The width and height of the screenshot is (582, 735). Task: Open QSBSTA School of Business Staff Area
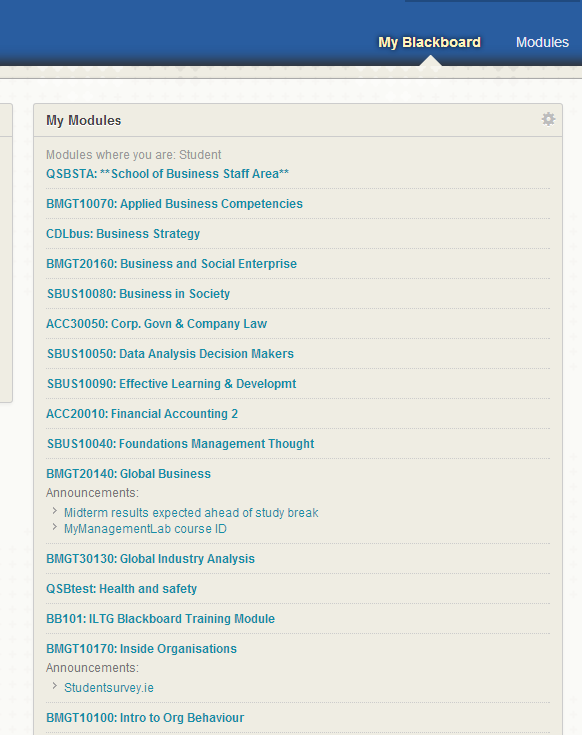tap(167, 174)
